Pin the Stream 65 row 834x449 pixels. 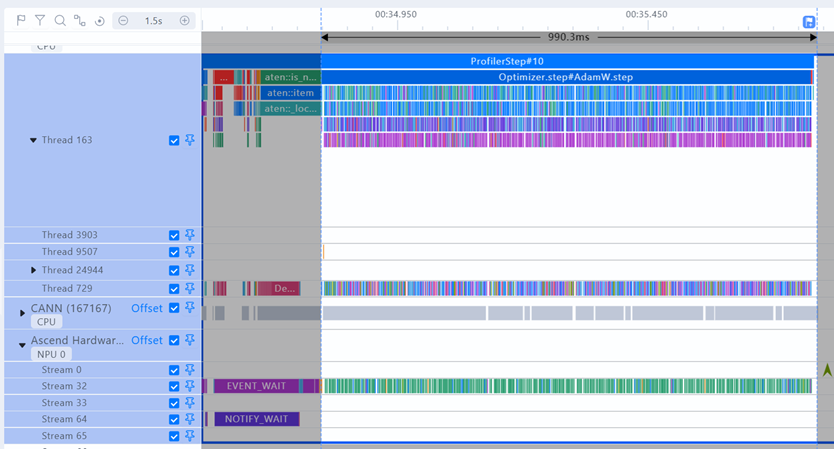[190, 436]
